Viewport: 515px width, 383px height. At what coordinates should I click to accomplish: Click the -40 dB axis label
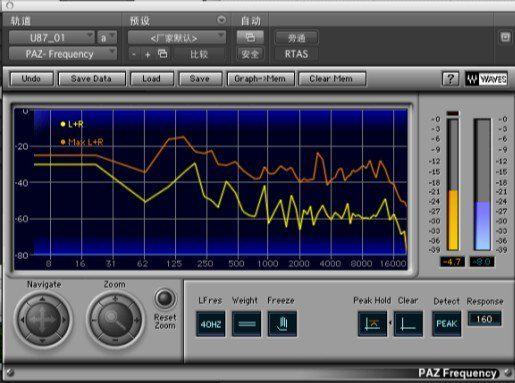(22, 183)
